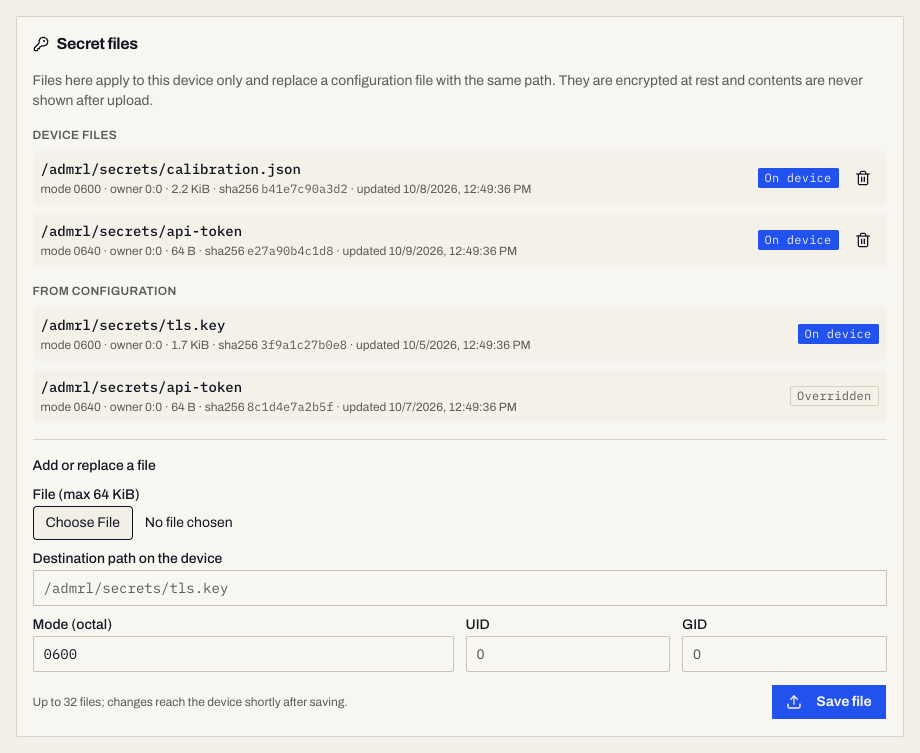Click the sha256 e27a90b4c1d8 metadata line
This screenshot has width=920, height=753.
279,251
